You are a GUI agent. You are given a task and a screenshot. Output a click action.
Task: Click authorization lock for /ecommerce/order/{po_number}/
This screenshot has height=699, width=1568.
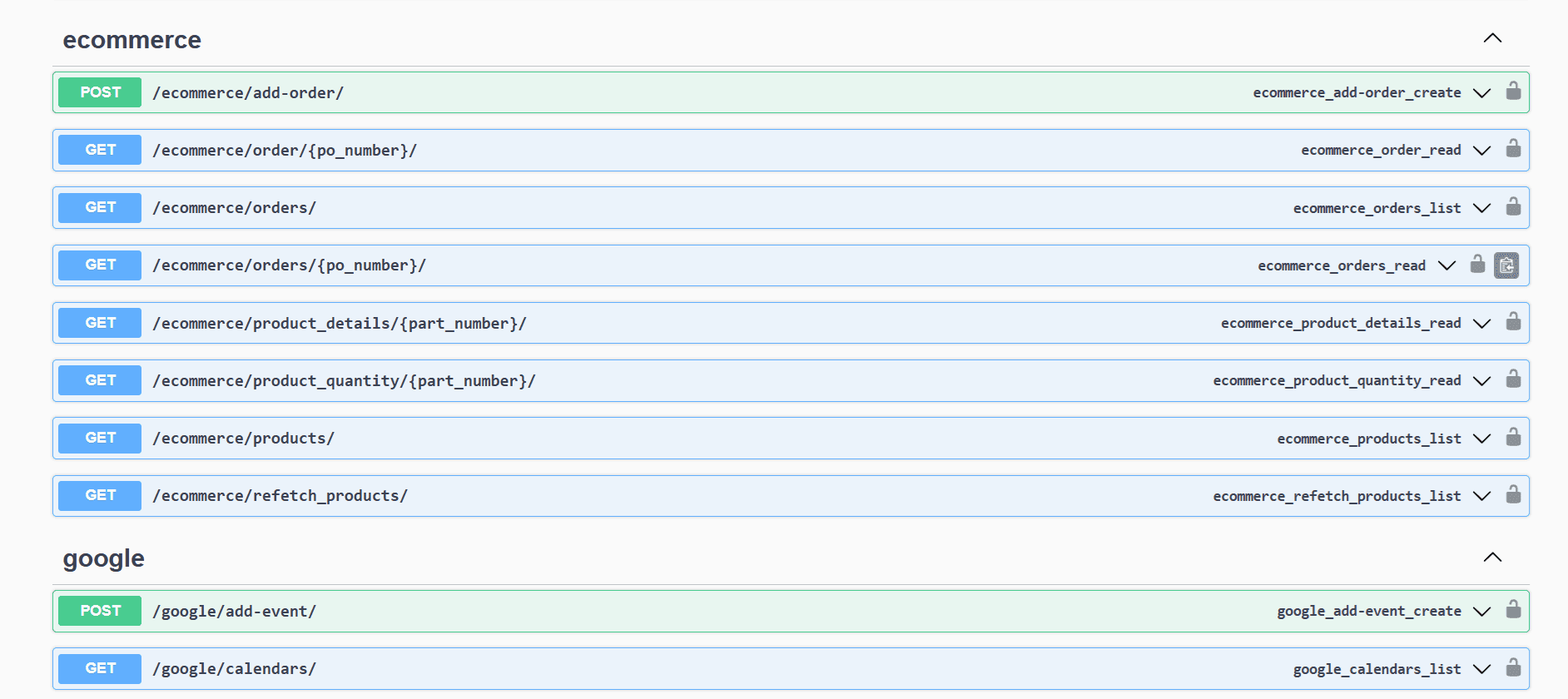point(1513,149)
